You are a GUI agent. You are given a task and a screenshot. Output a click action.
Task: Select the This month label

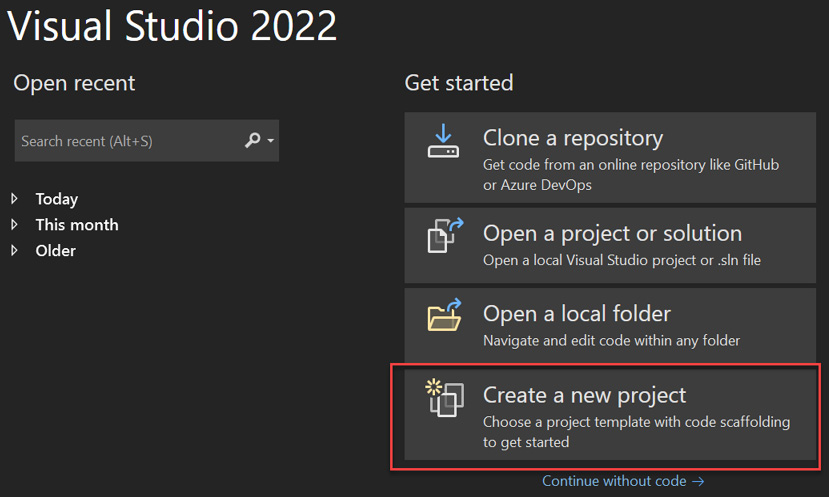(77, 225)
